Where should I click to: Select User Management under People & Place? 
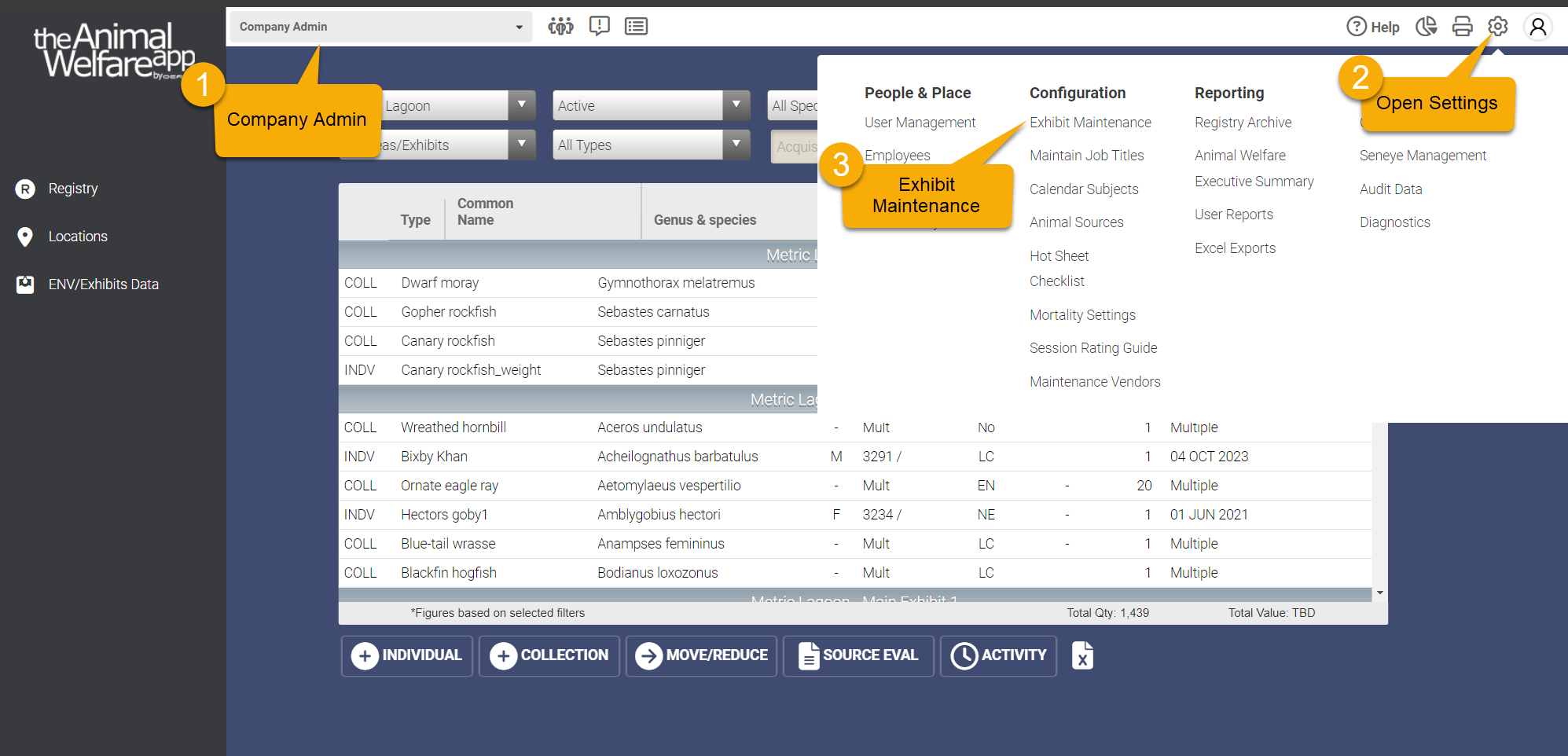click(920, 122)
